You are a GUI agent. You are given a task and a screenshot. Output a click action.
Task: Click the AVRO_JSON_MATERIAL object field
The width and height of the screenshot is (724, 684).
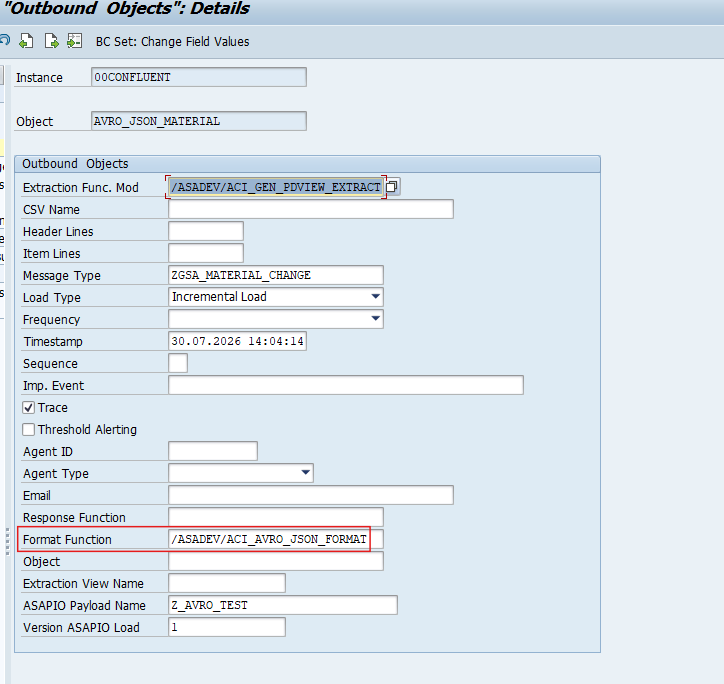coord(199,121)
